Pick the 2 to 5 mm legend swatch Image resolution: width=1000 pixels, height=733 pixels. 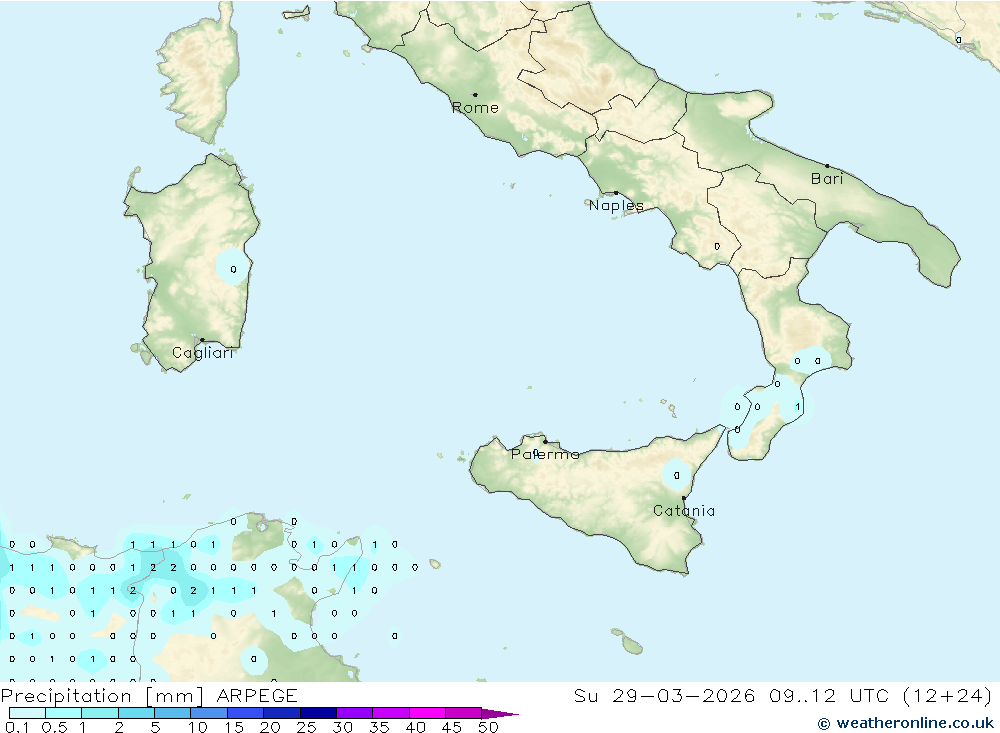[x=136, y=713]
